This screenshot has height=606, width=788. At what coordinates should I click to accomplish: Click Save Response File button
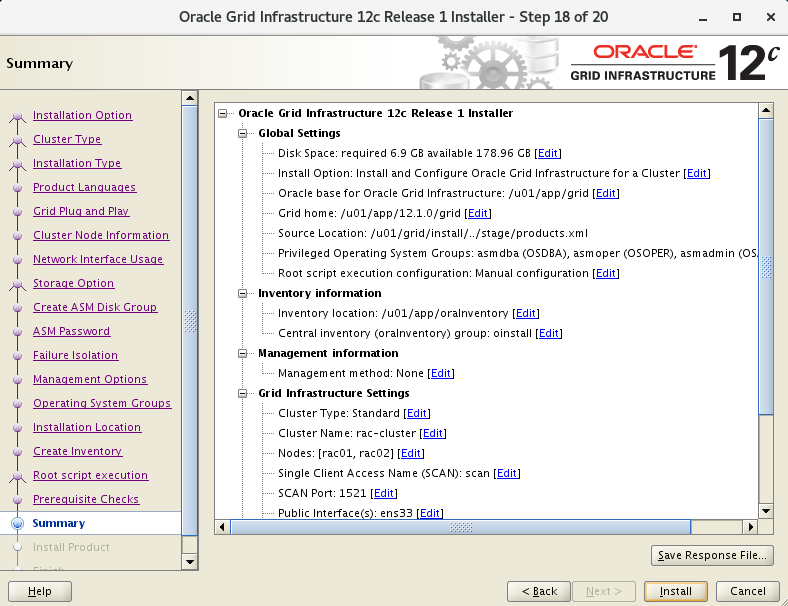711,555
